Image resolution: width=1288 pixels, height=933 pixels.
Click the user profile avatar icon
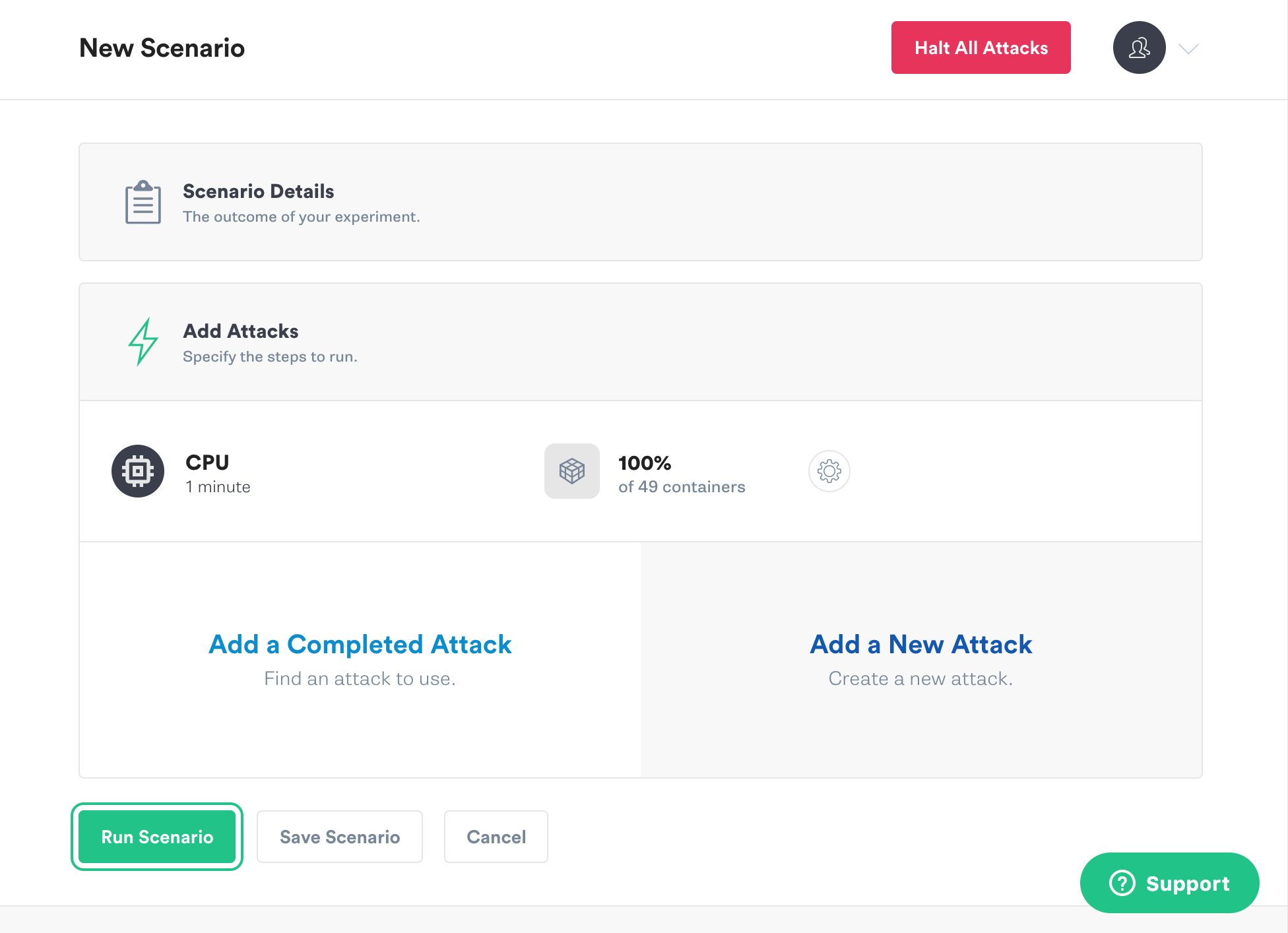coord(1139,48)
